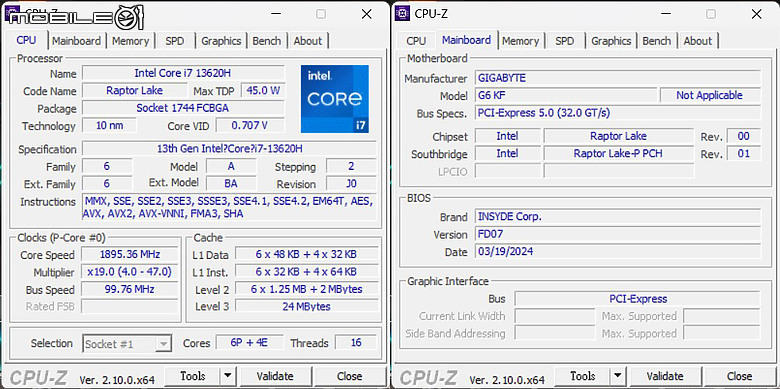
Task: Close the left CPU-Z window with the X button
Action: point(367,14)
